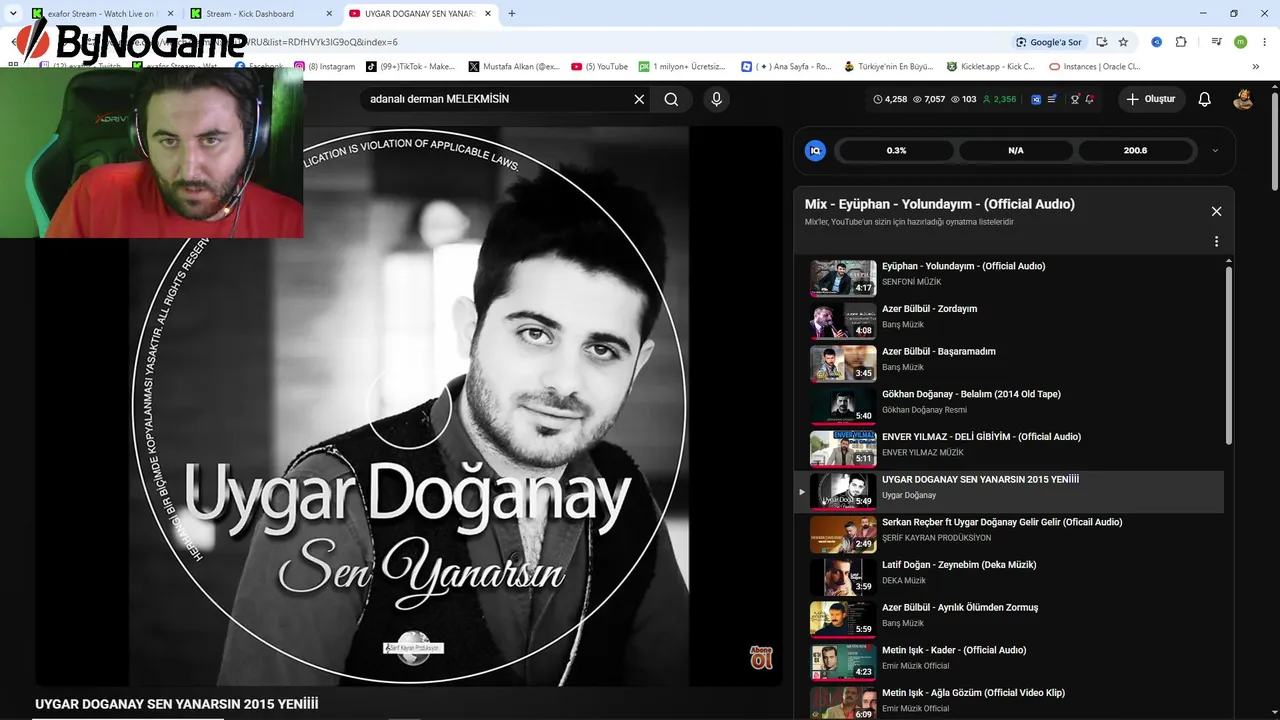The height and width of the screenshot is (720, 1280).
Task: Click the vidIQ logo in stats panel
Action: [815, 150]
